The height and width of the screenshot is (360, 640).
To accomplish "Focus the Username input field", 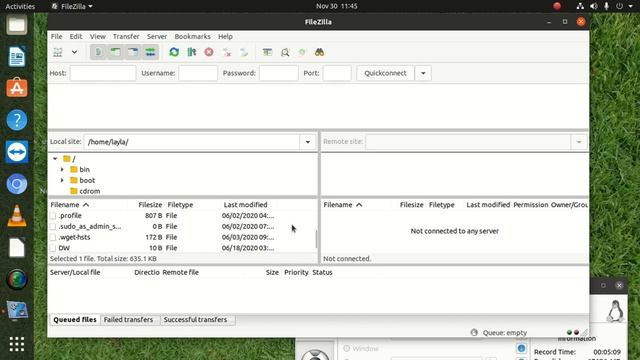I will tap(198, 73).
